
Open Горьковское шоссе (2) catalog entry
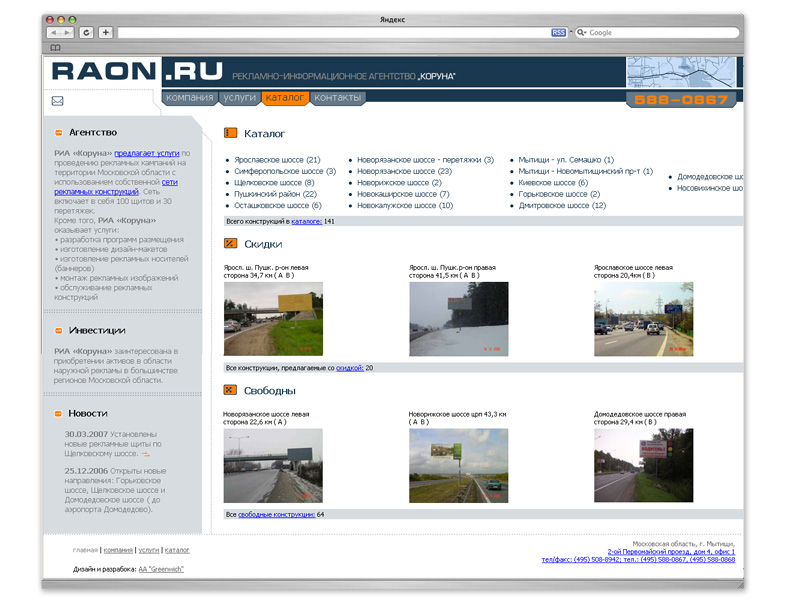click(x=559, y=194)
